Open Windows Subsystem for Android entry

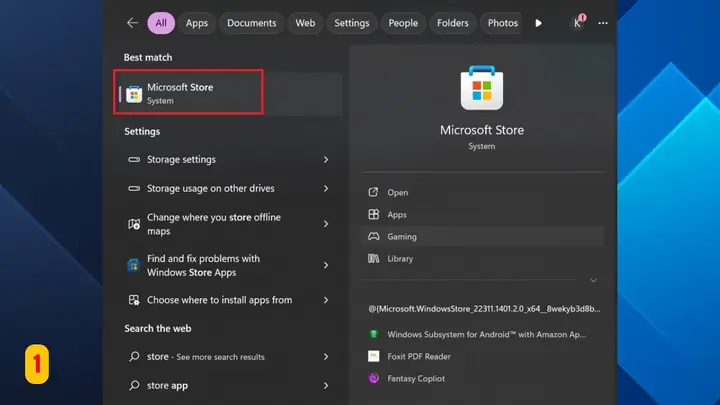click(482, 334)
